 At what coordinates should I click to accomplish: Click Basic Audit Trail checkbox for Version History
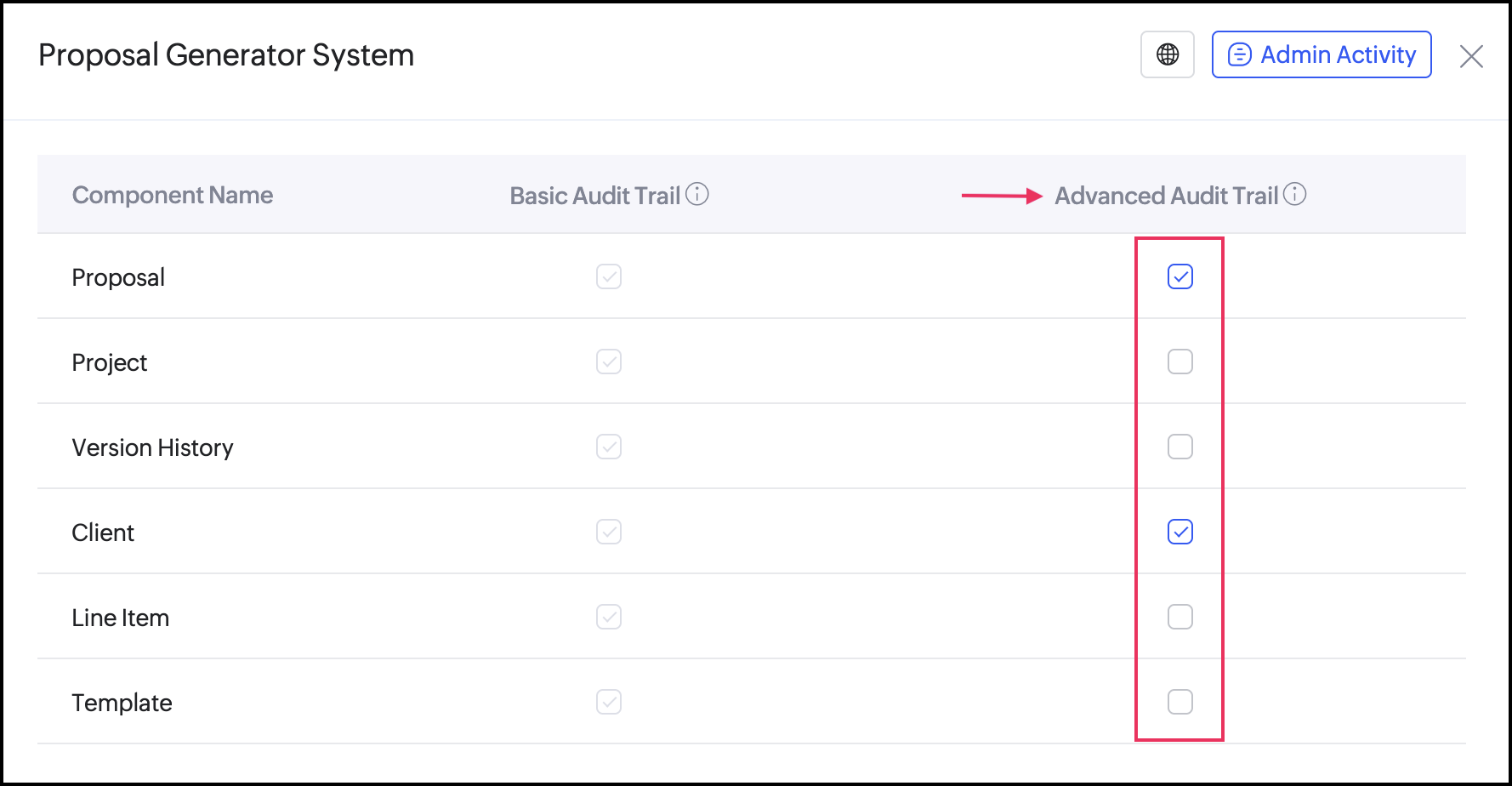pyautogui.click(x=609, y=447)
